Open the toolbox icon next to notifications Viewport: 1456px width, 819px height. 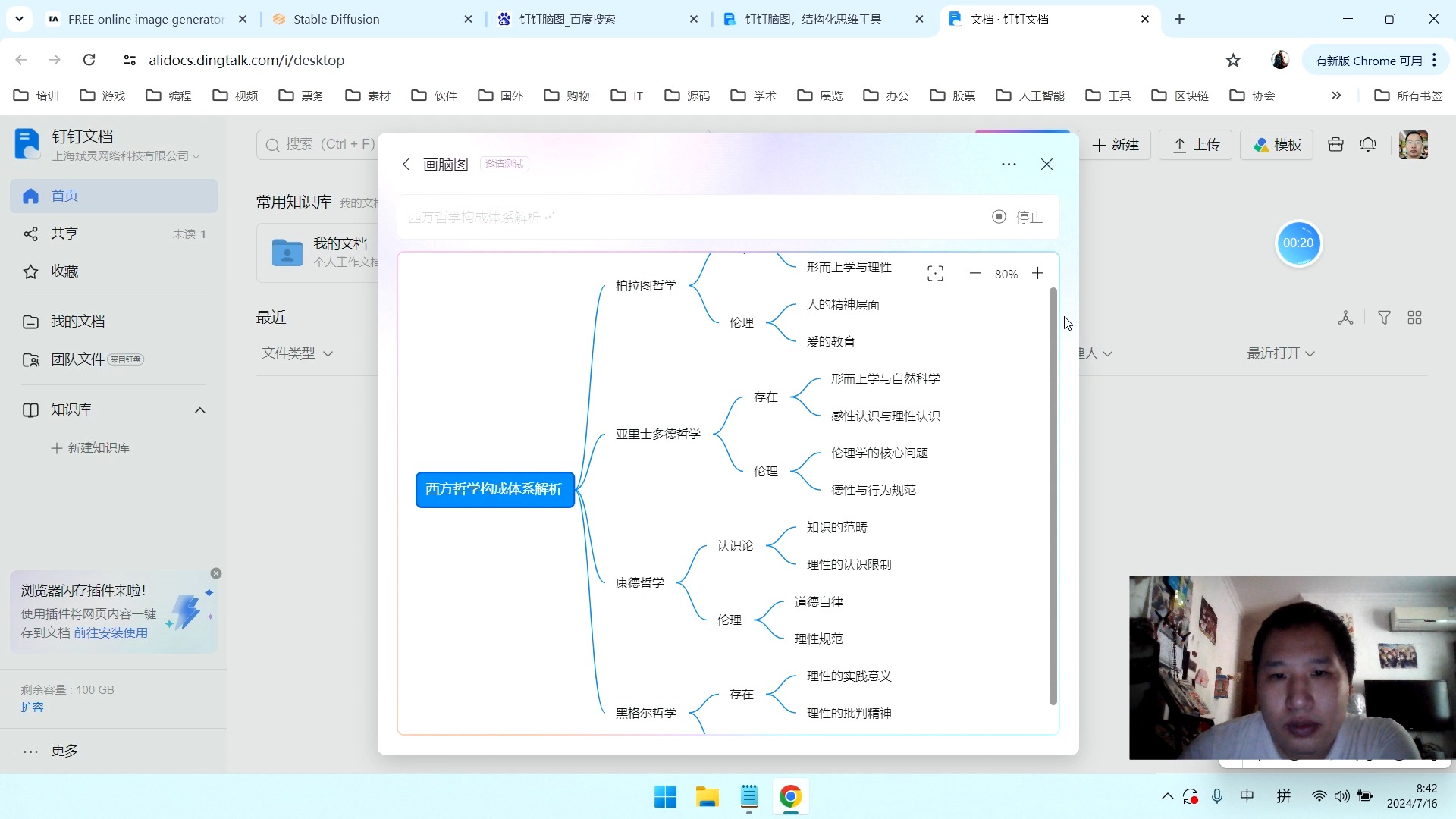[1335, 144]
